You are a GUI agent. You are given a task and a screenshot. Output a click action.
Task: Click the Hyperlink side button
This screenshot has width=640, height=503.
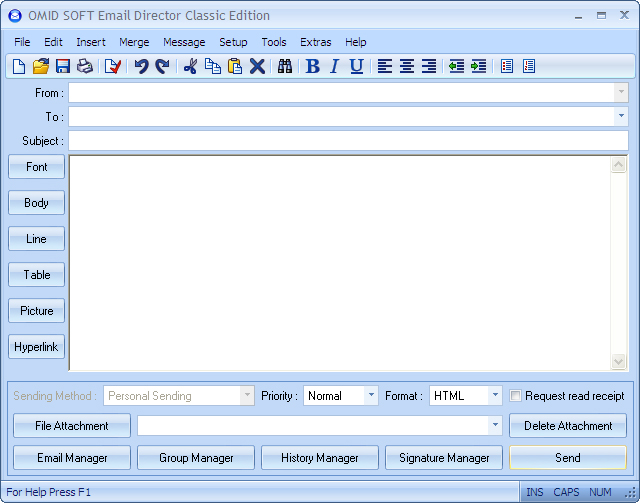pos(37,347)
